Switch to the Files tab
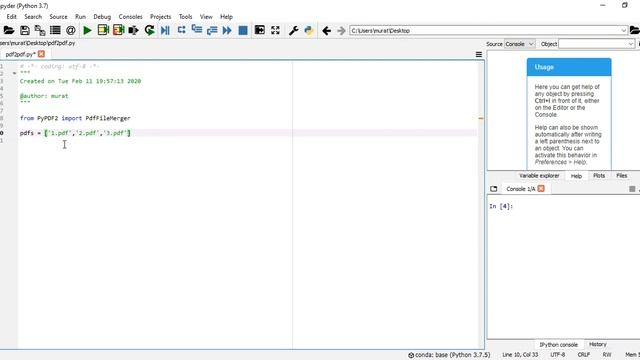The height and width of the screenshot is (360, 640). [622, 176]
